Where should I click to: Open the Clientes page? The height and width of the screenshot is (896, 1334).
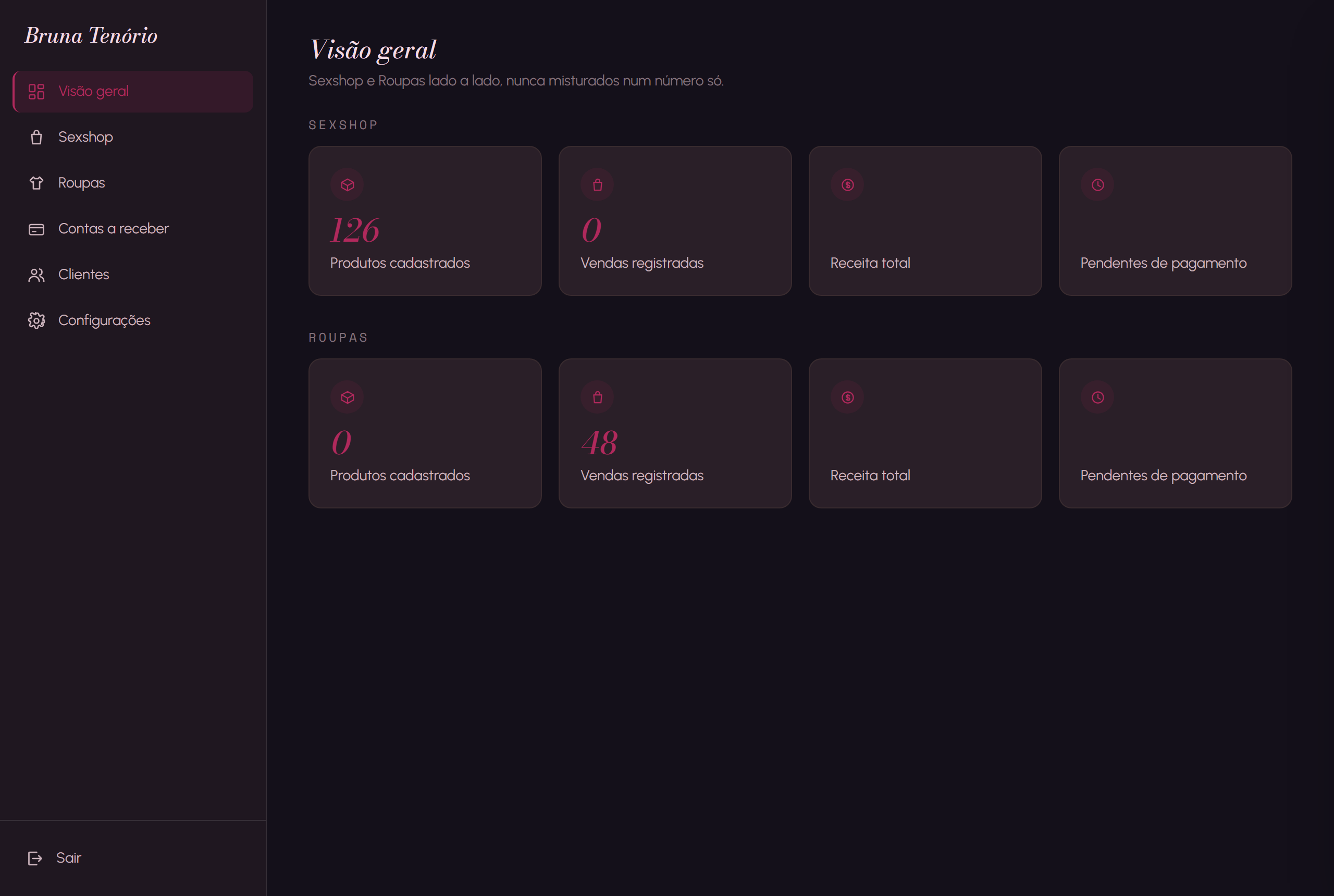133,275
